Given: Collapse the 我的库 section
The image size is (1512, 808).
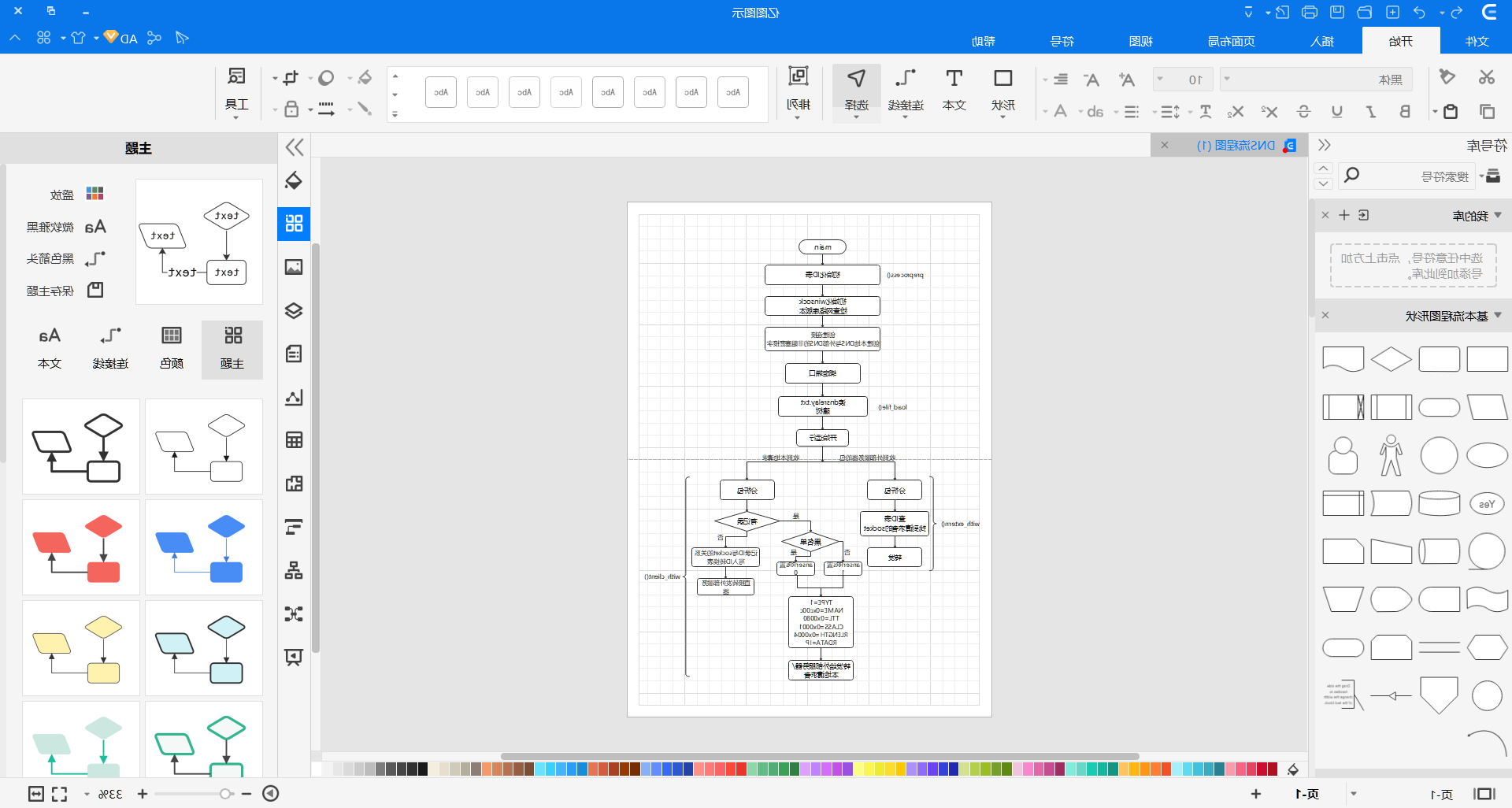Looking at the screenshot, I should tap(1498, 215).
